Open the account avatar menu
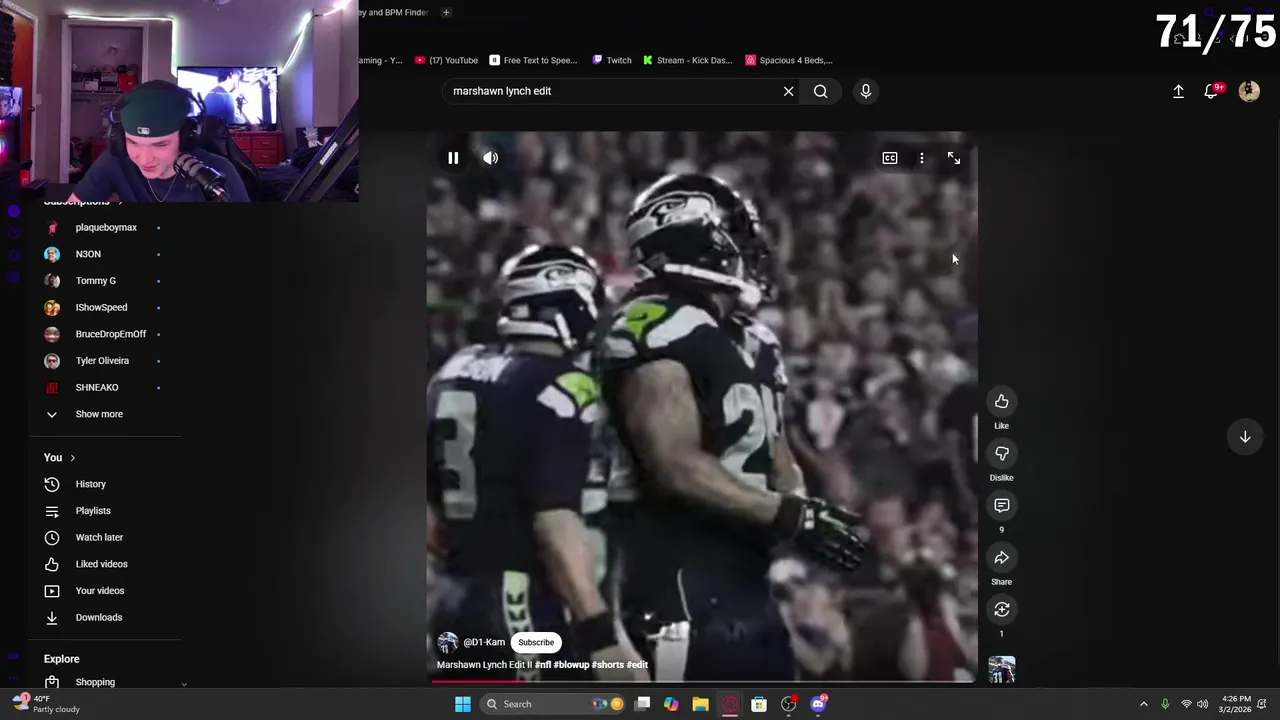 click(x=1249, y=91)
